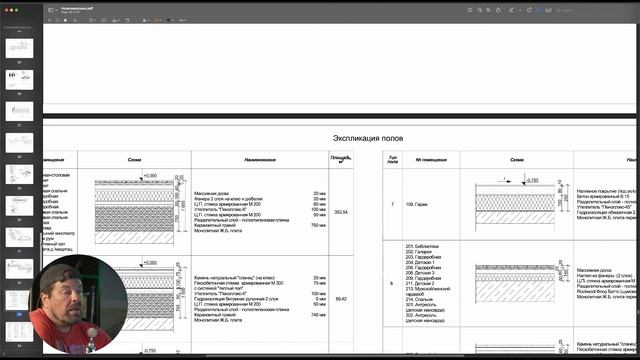This screenshot has height=360, width=640.
Task: Toggle the Markup toolbar button
Action: tap(538, 10)
